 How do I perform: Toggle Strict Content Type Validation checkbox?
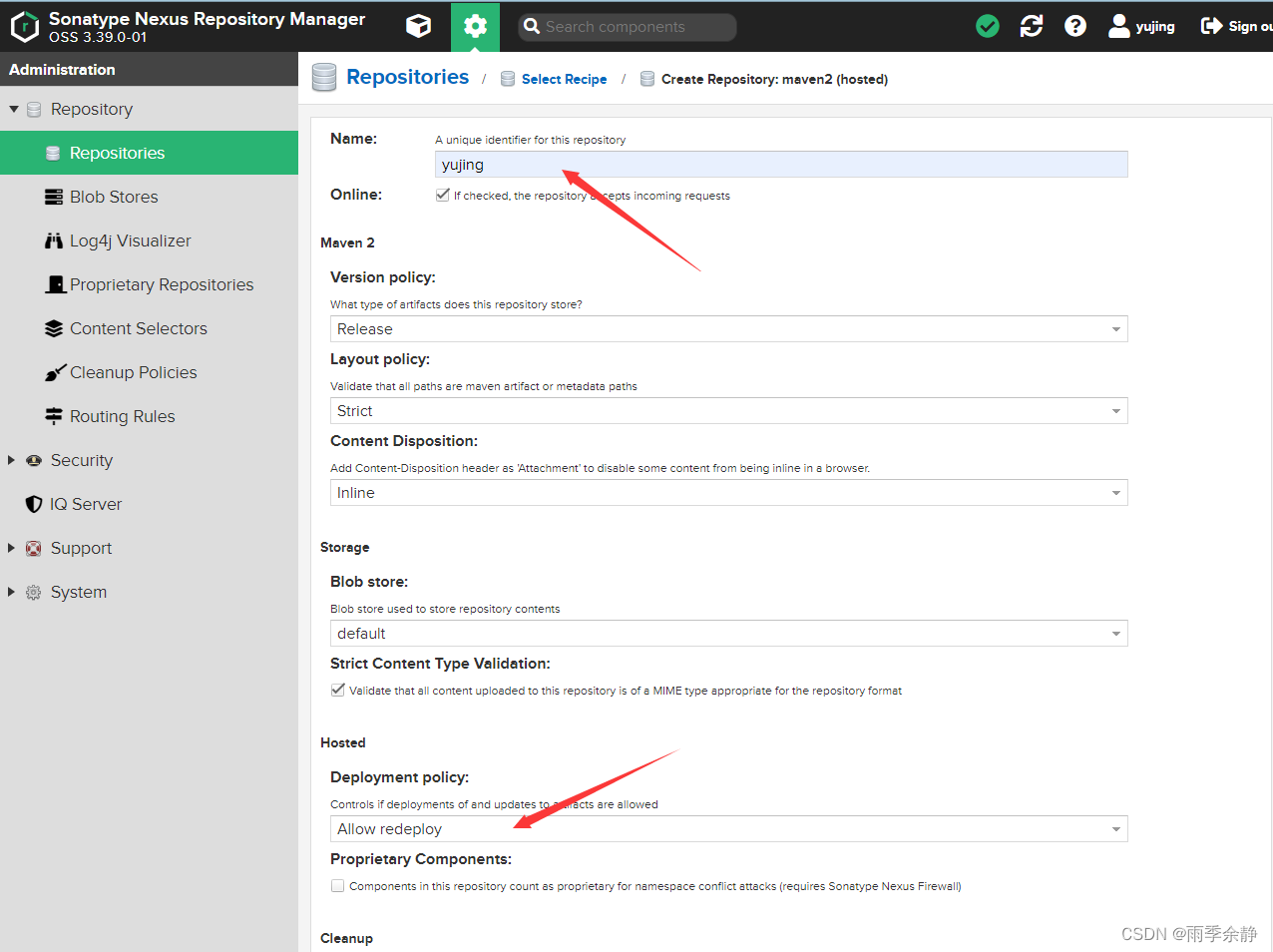[338, 690]
